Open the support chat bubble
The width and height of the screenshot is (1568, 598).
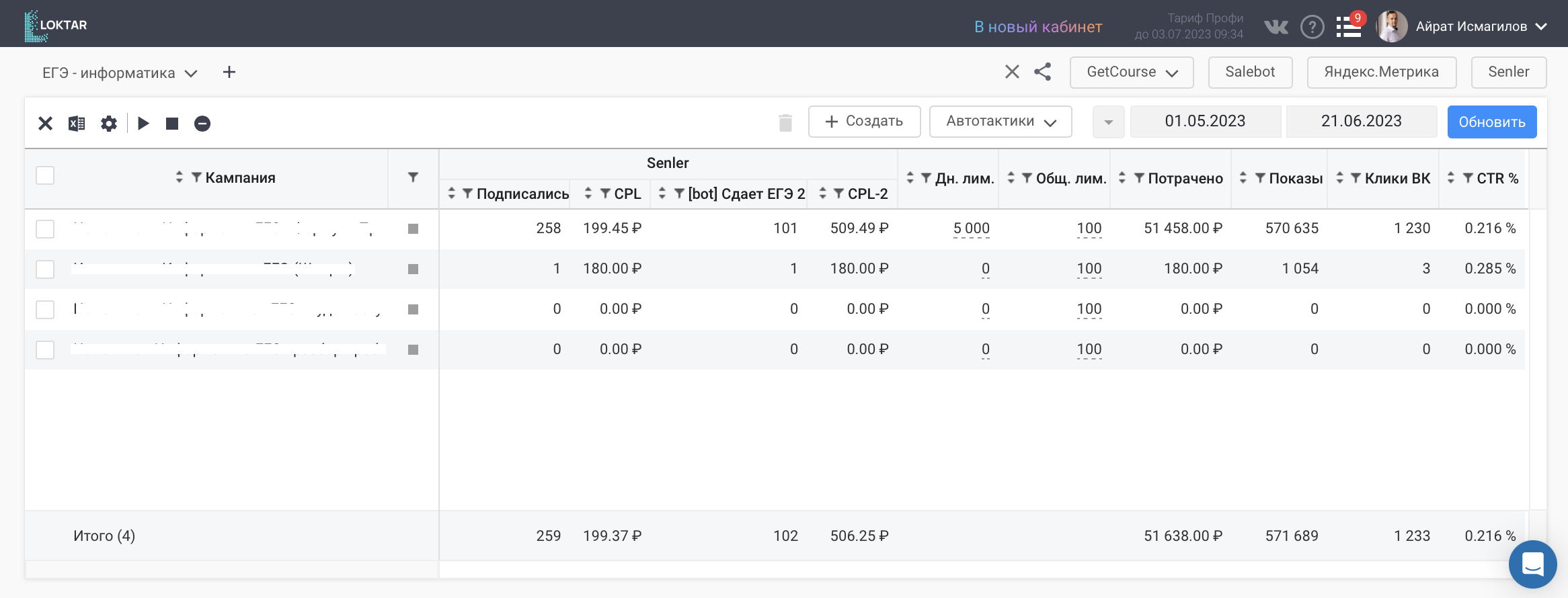(1533, 564)
